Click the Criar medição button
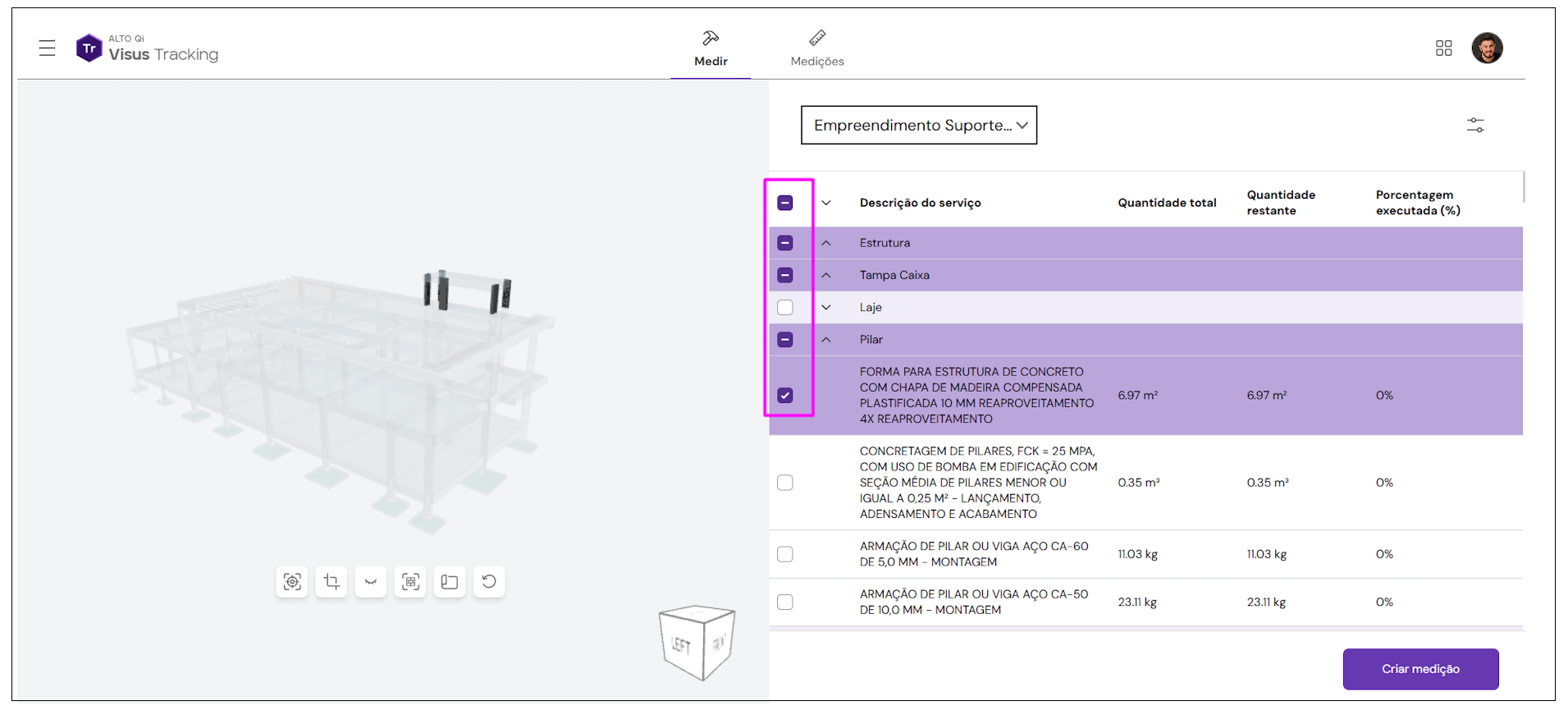1568x715 pixels. 1419,669
